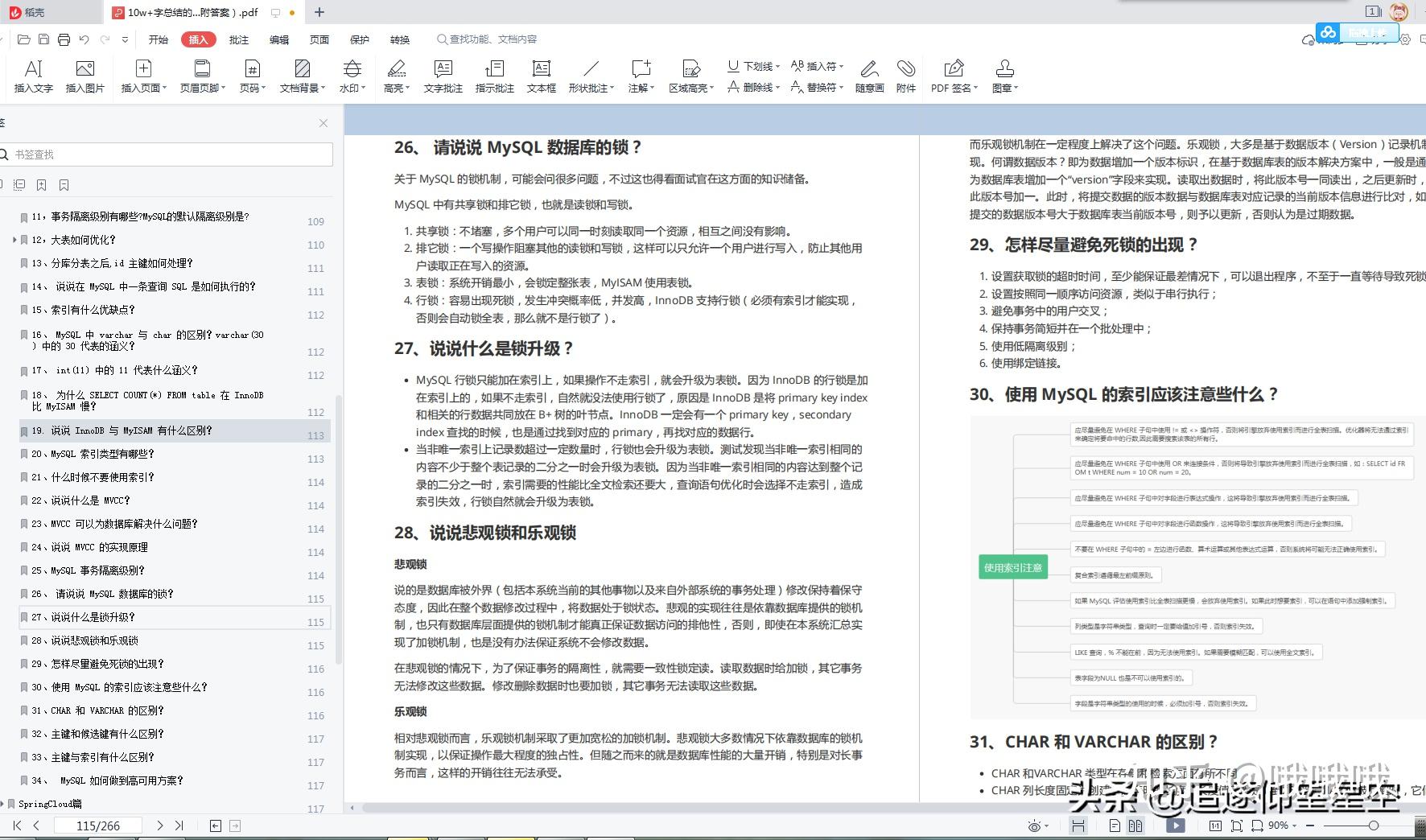The height and width of the screenshot is (840, 1426).
Task: Open the 插入图片 (Insert Image) tool
Action: pos(85,75)
